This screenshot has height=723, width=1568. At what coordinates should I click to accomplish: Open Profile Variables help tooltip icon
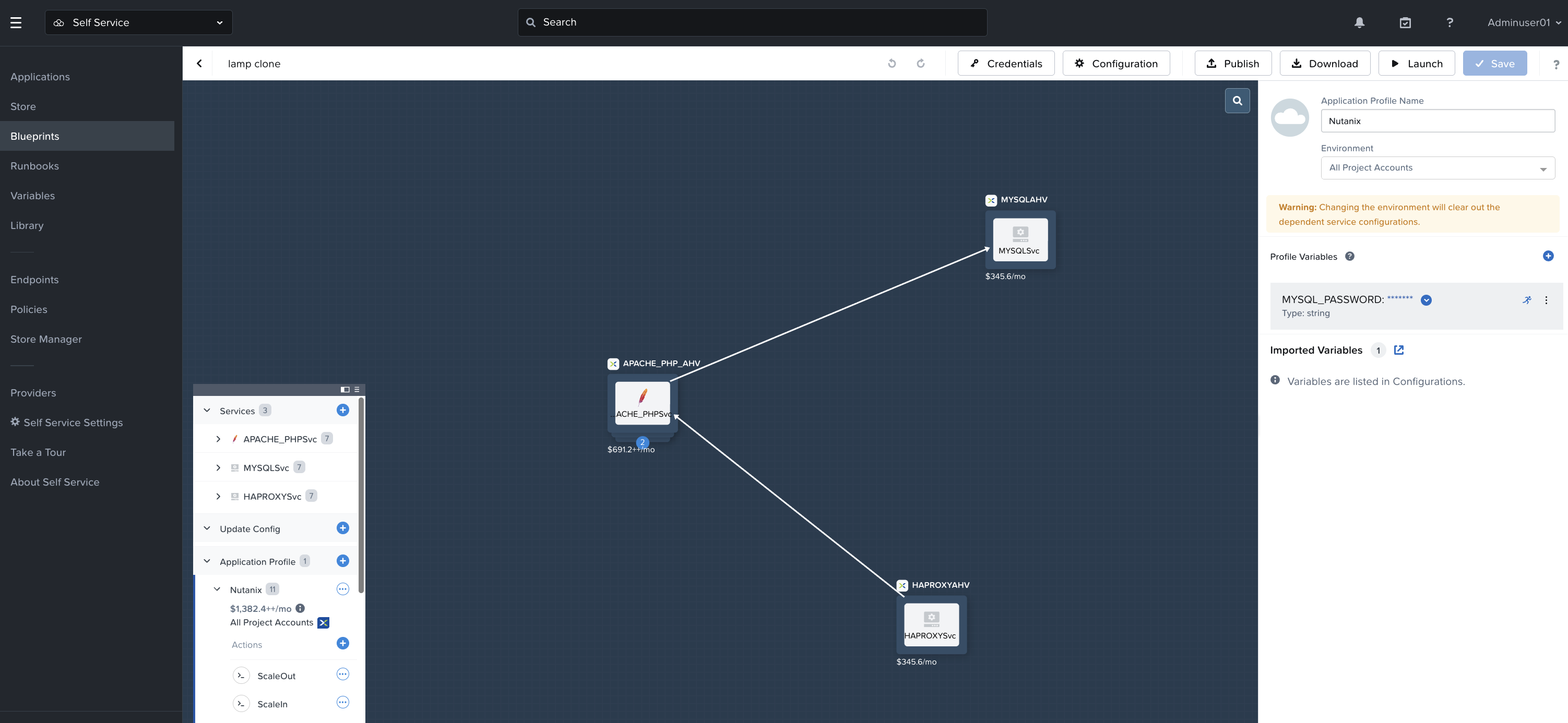click(1349, 256)
